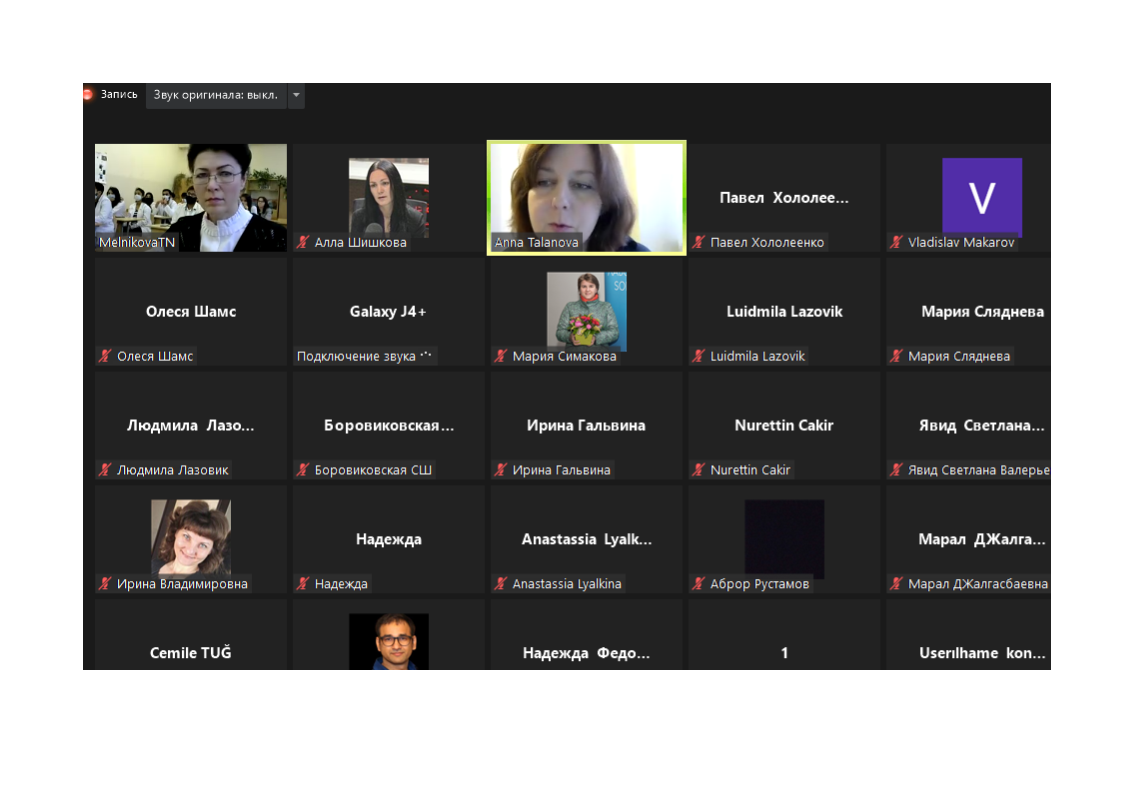The height and width of the screenshot is (793, 1122).
Task: Select Anna Talanova's active speaker video
Action: click(586, 198)
